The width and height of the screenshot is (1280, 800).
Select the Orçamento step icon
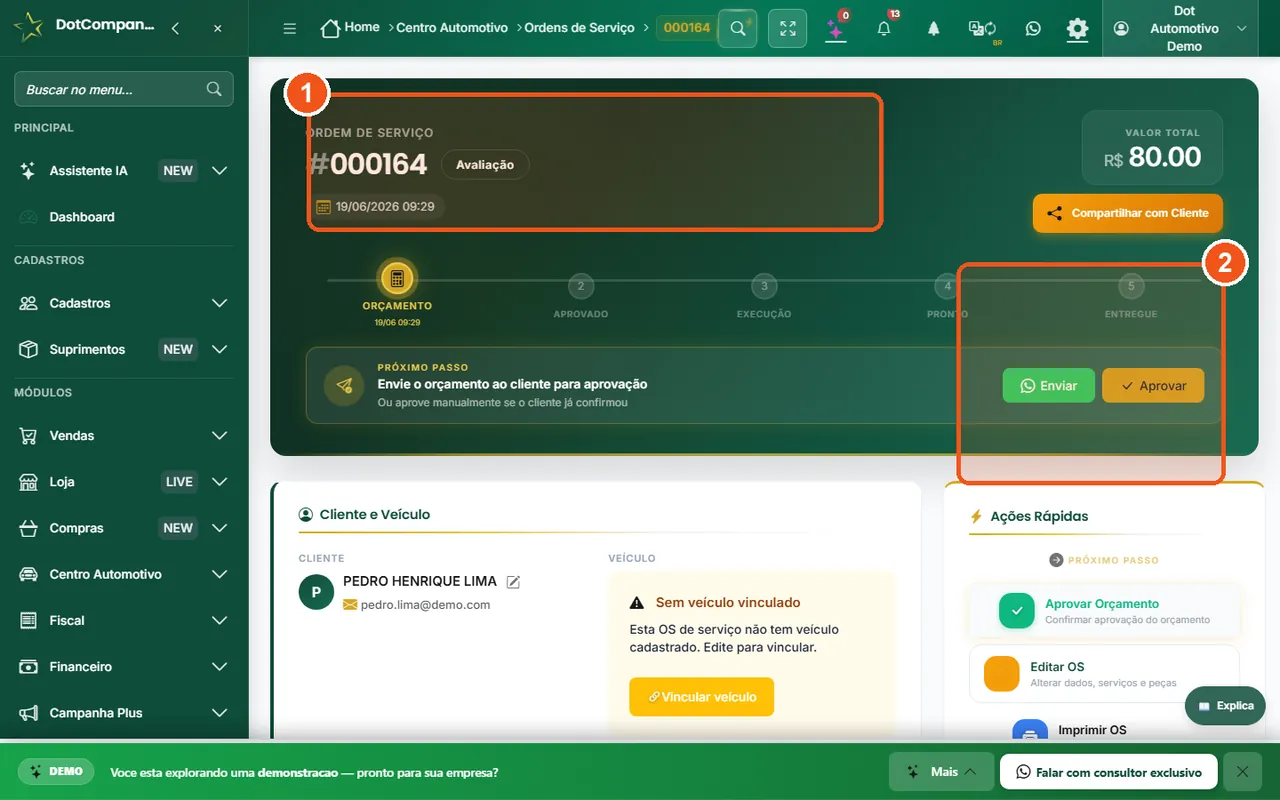click(397, 279)
